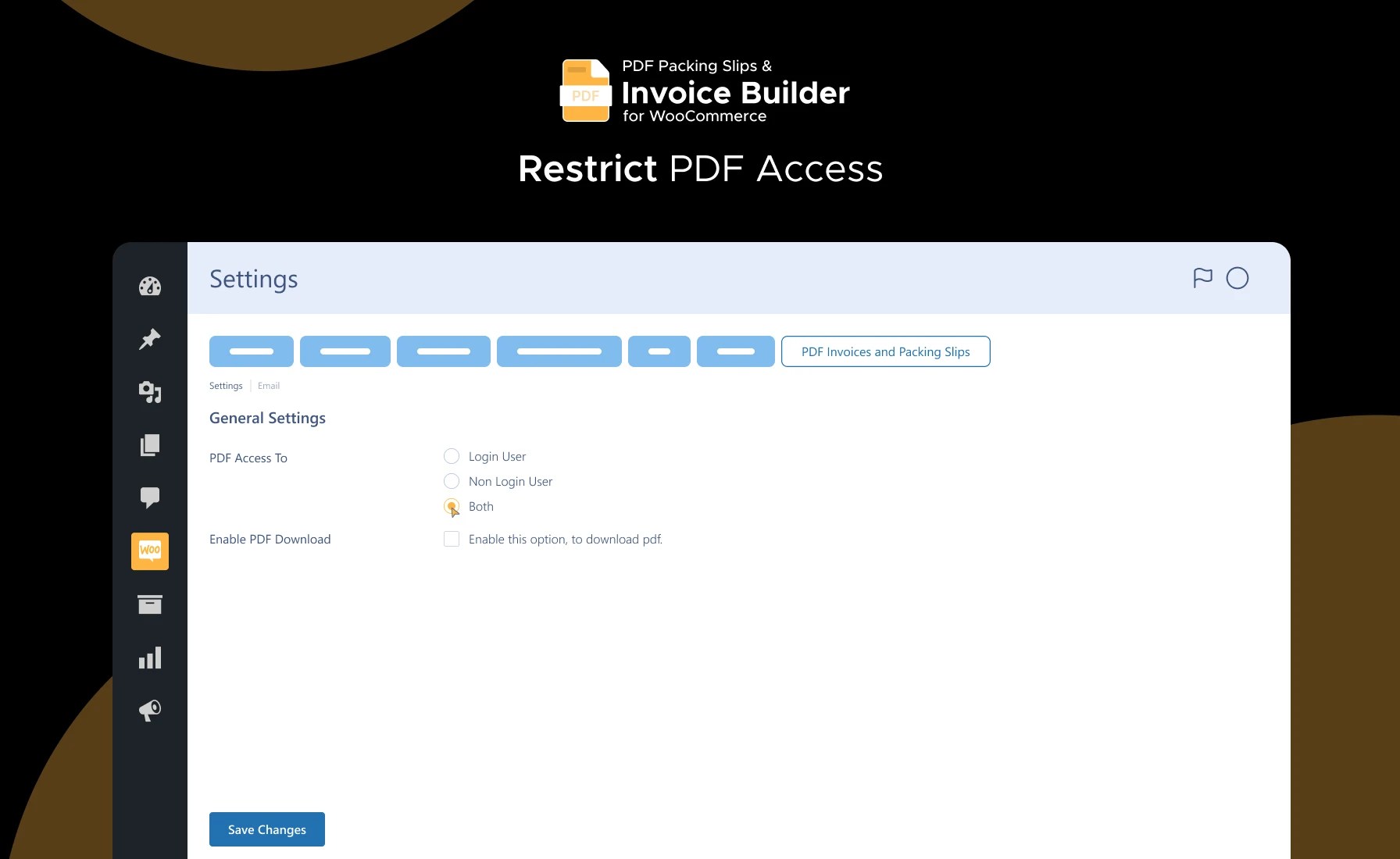Select the WooCommerce icon
This screenshot has height=859, width=1400.
[149, 551]
